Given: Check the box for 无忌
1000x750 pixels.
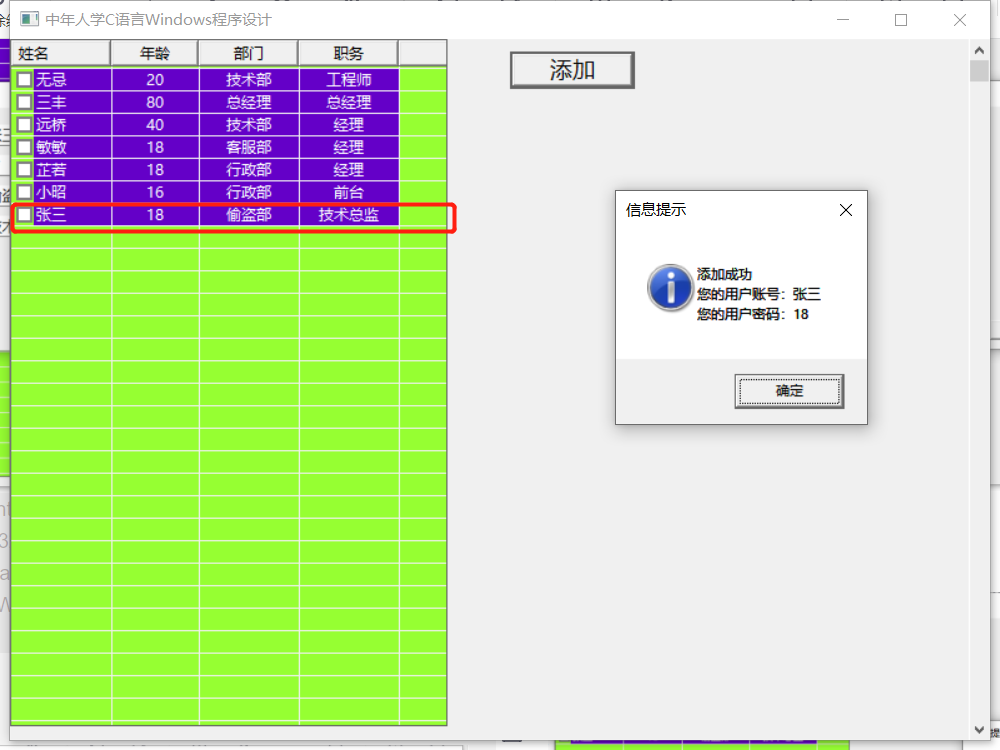Looking at the screenshot, I should click(x=24, y=80).
